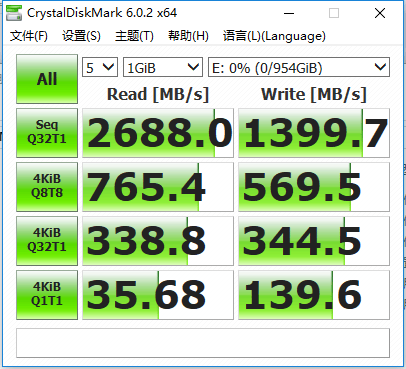Click the Seq read result 2688.0
Viewport: 406px width, 369px height.
[158, 133]
